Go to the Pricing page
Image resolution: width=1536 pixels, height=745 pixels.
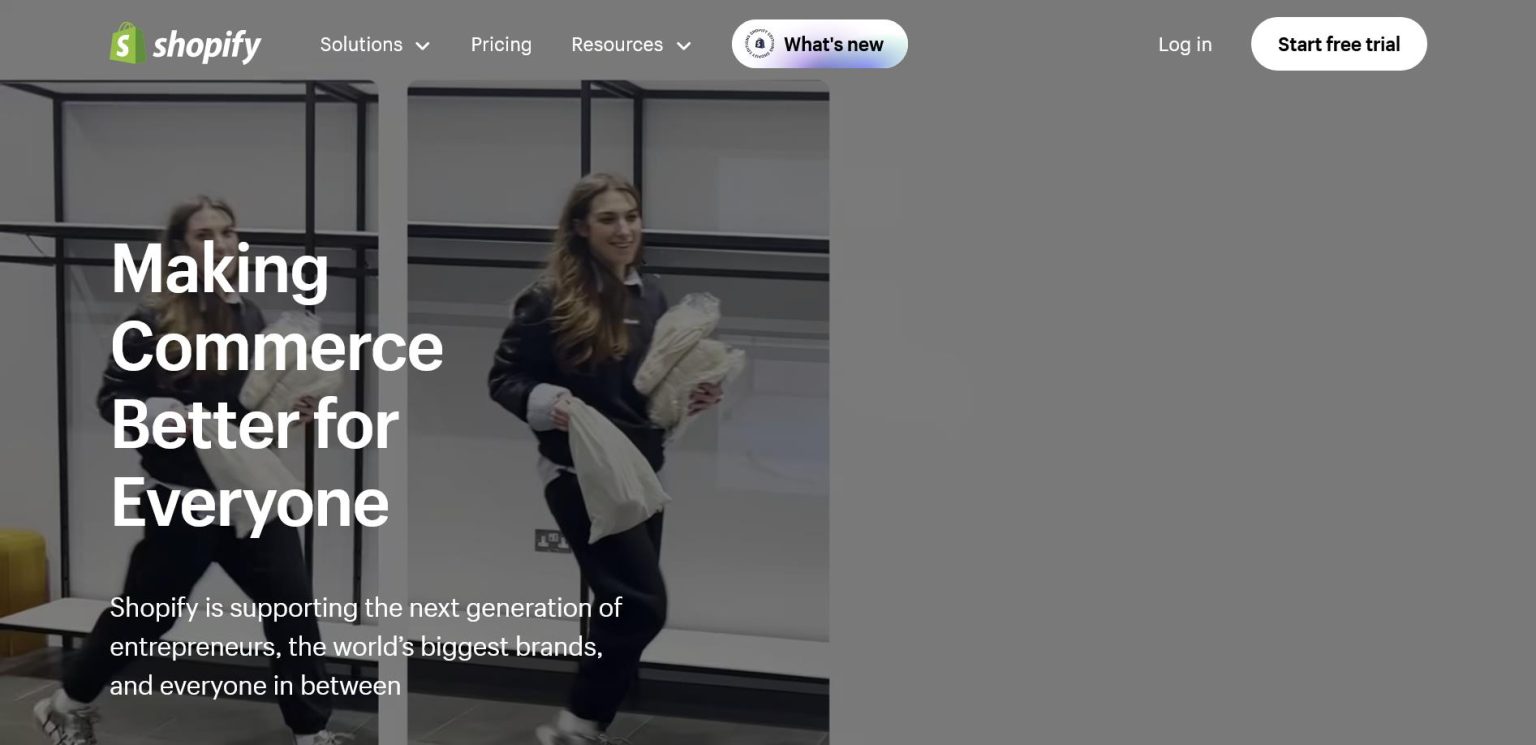[x=501, y=45]
